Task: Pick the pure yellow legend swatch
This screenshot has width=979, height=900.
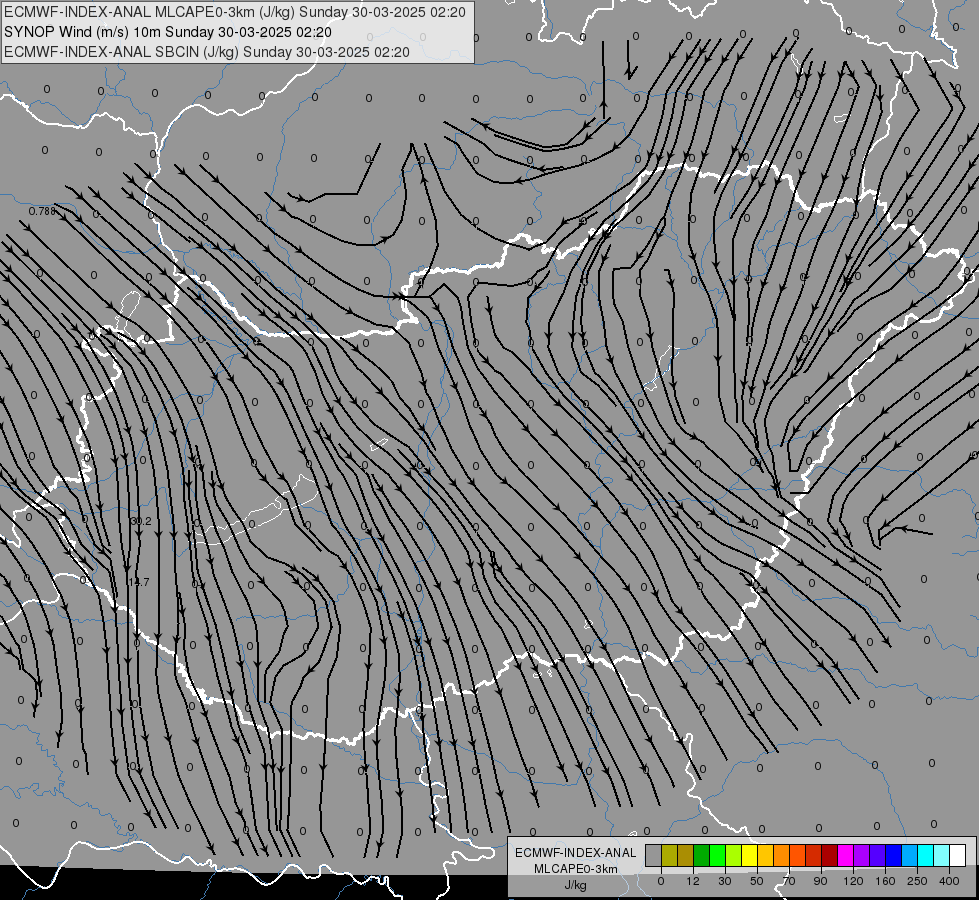Action: click(749, 855)
